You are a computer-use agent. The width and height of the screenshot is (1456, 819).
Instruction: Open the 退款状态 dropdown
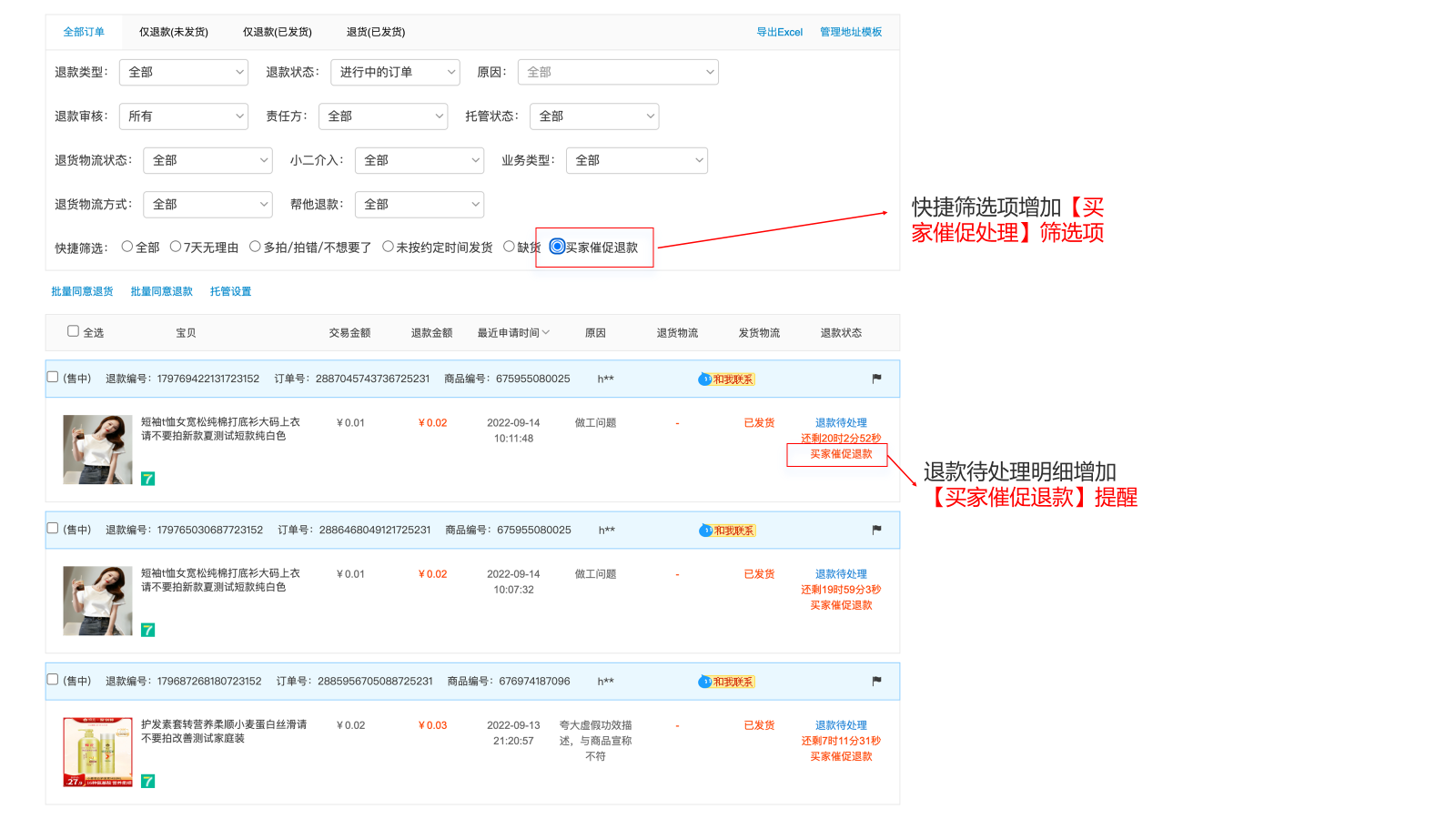pyautogui.click(x=395, y=72)
